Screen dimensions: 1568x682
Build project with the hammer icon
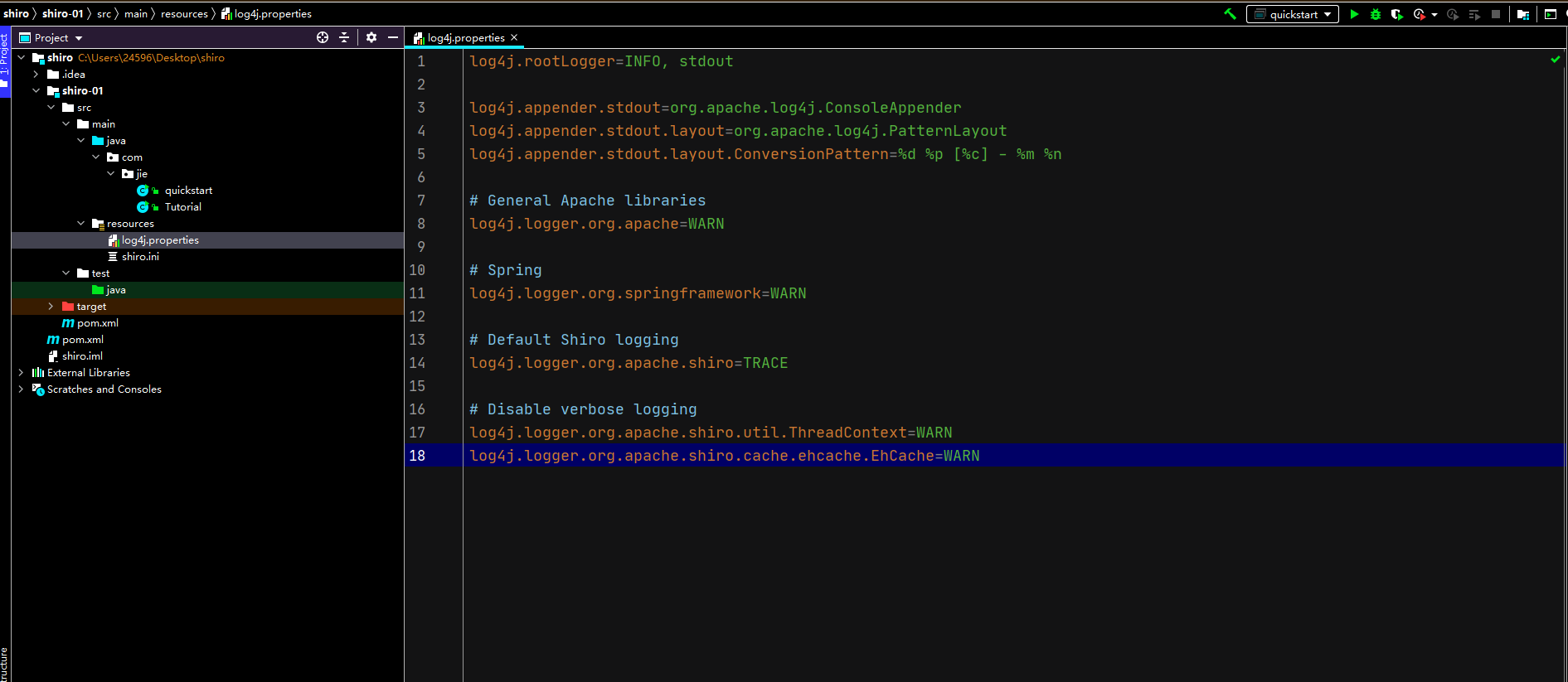click(x=1230, y=14)
